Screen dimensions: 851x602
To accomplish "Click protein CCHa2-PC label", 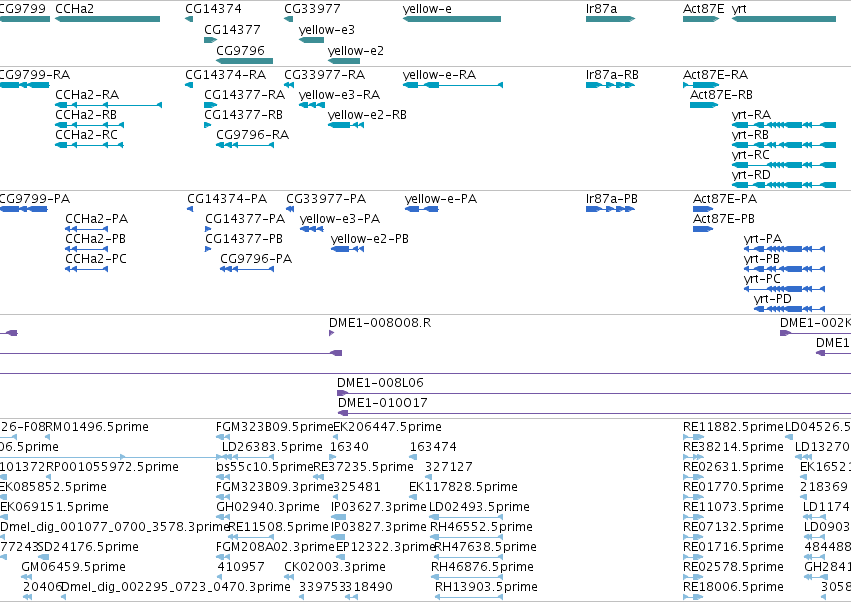I will (96, 259).
